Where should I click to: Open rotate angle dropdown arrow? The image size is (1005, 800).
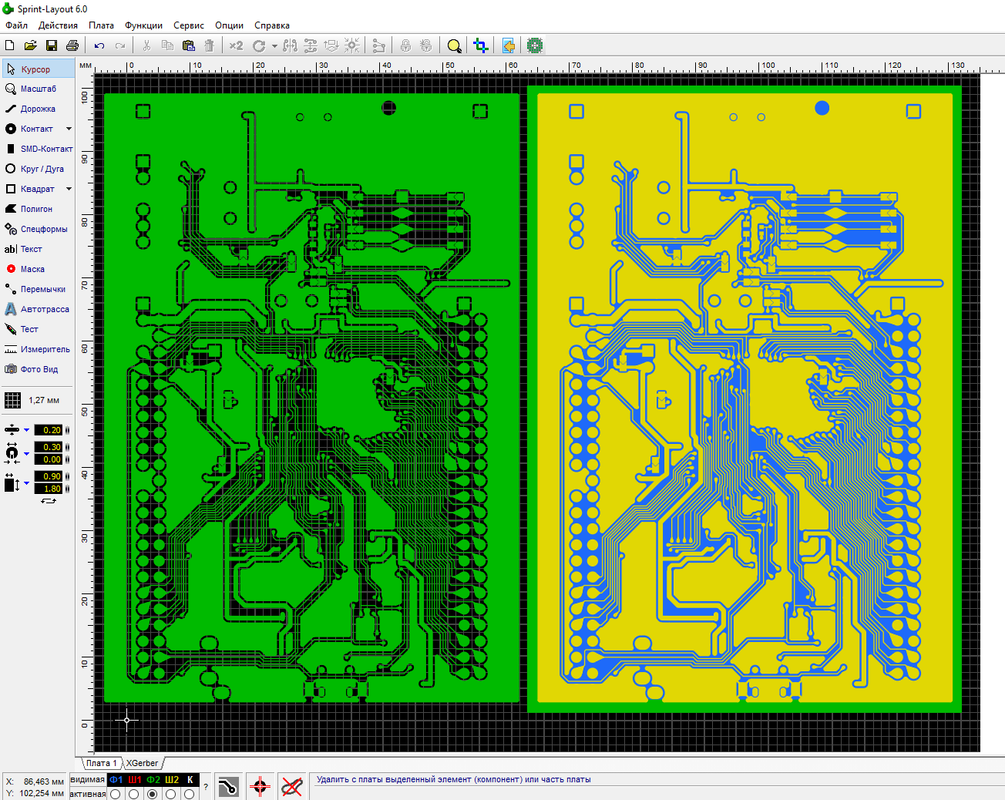coord(274,46)
